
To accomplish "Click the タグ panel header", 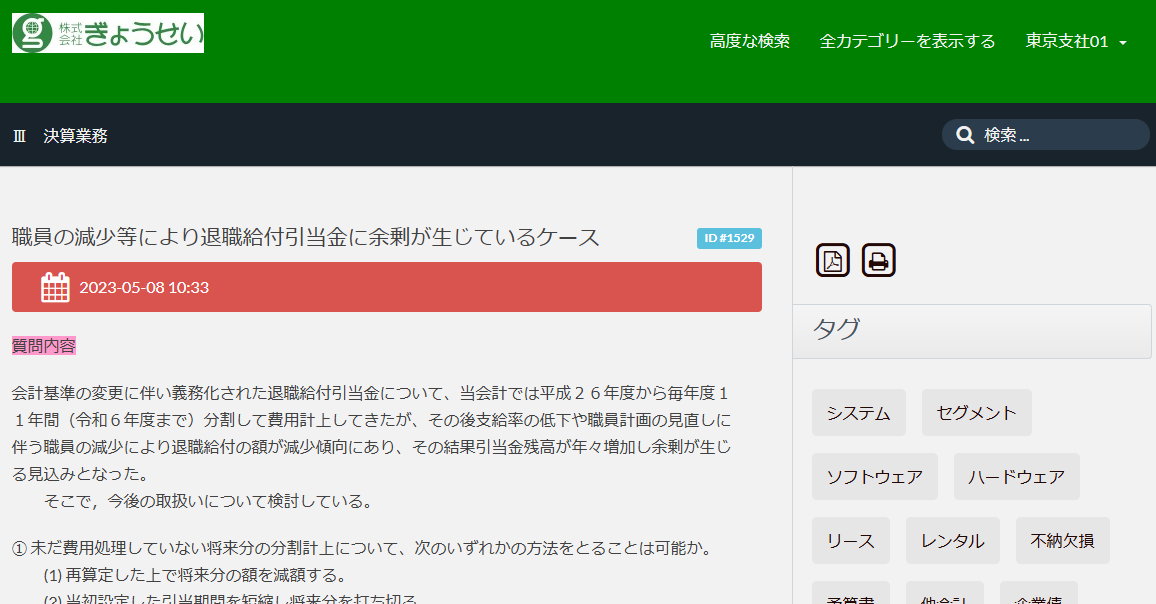I will click(x=971, y=331).
